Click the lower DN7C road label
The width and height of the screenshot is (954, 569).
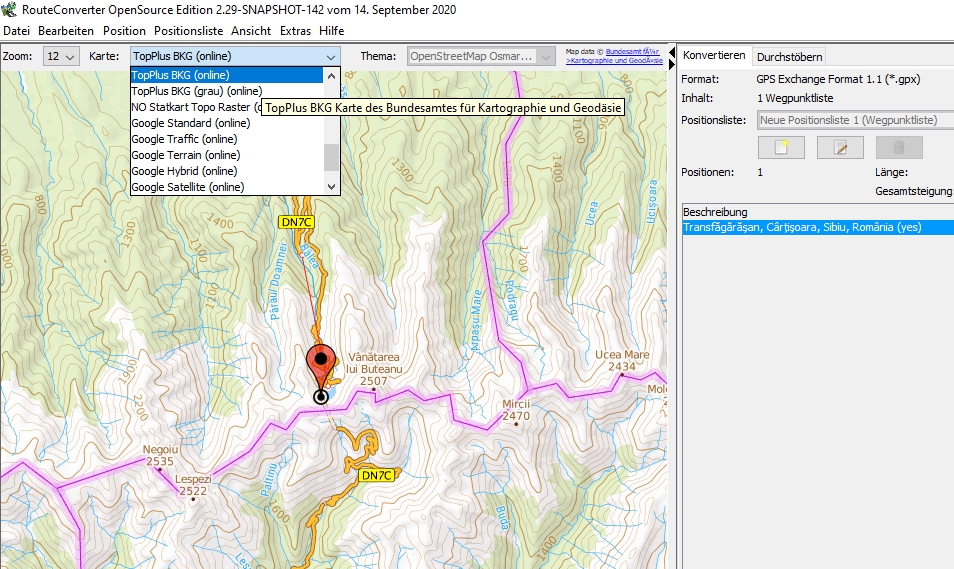click(376, 475)
